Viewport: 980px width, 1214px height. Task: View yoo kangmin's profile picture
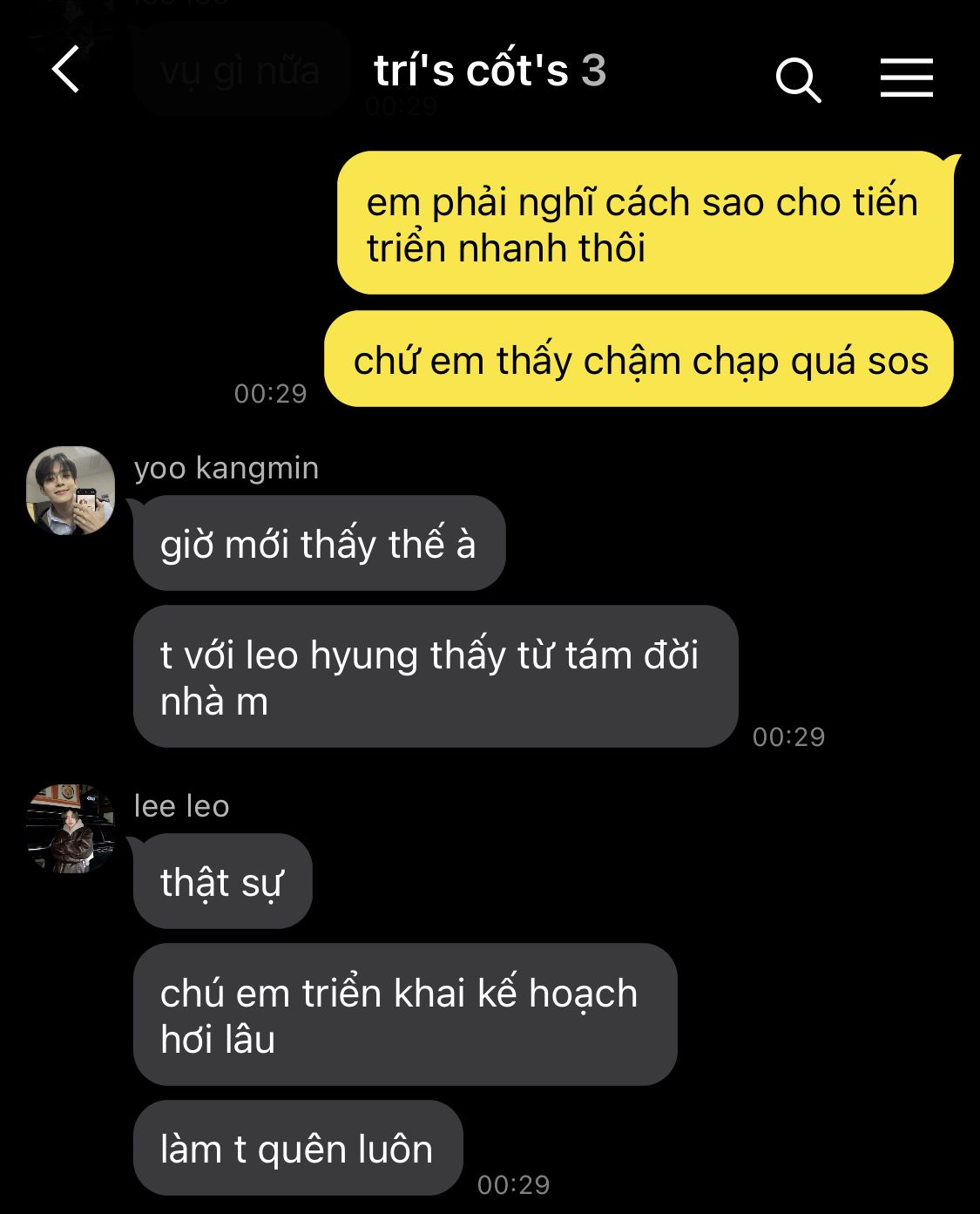point(71,491)
